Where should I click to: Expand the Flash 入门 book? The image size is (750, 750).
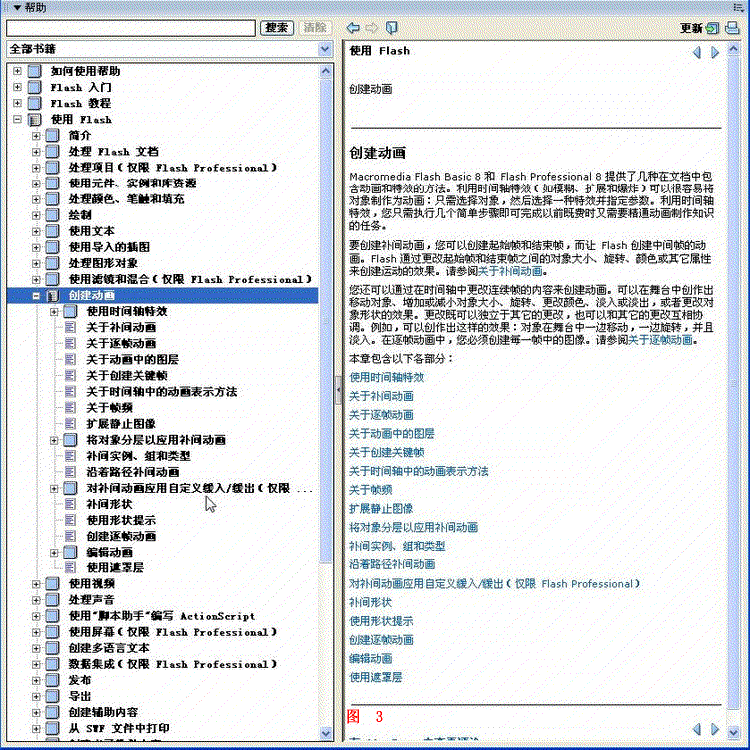[17, 87]
